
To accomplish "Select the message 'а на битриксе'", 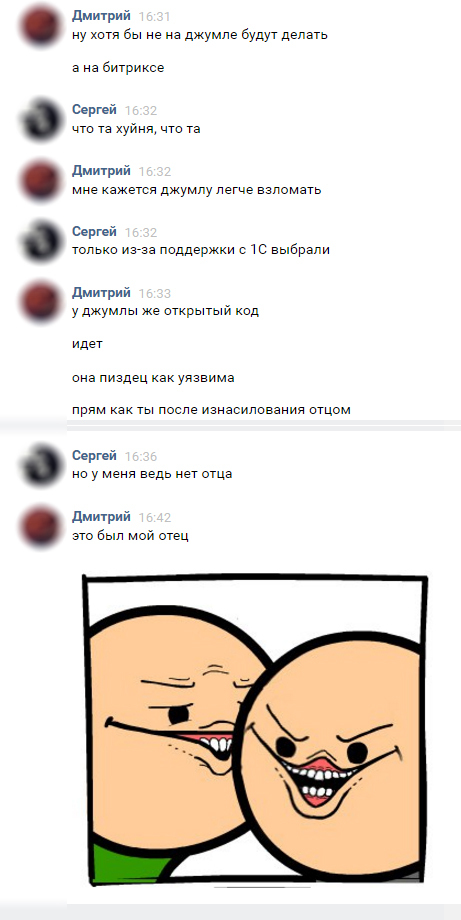I will [118, 68].
